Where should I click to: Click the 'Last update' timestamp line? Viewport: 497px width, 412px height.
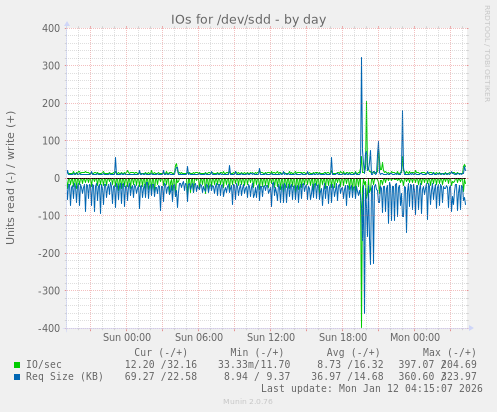[372, 389]
